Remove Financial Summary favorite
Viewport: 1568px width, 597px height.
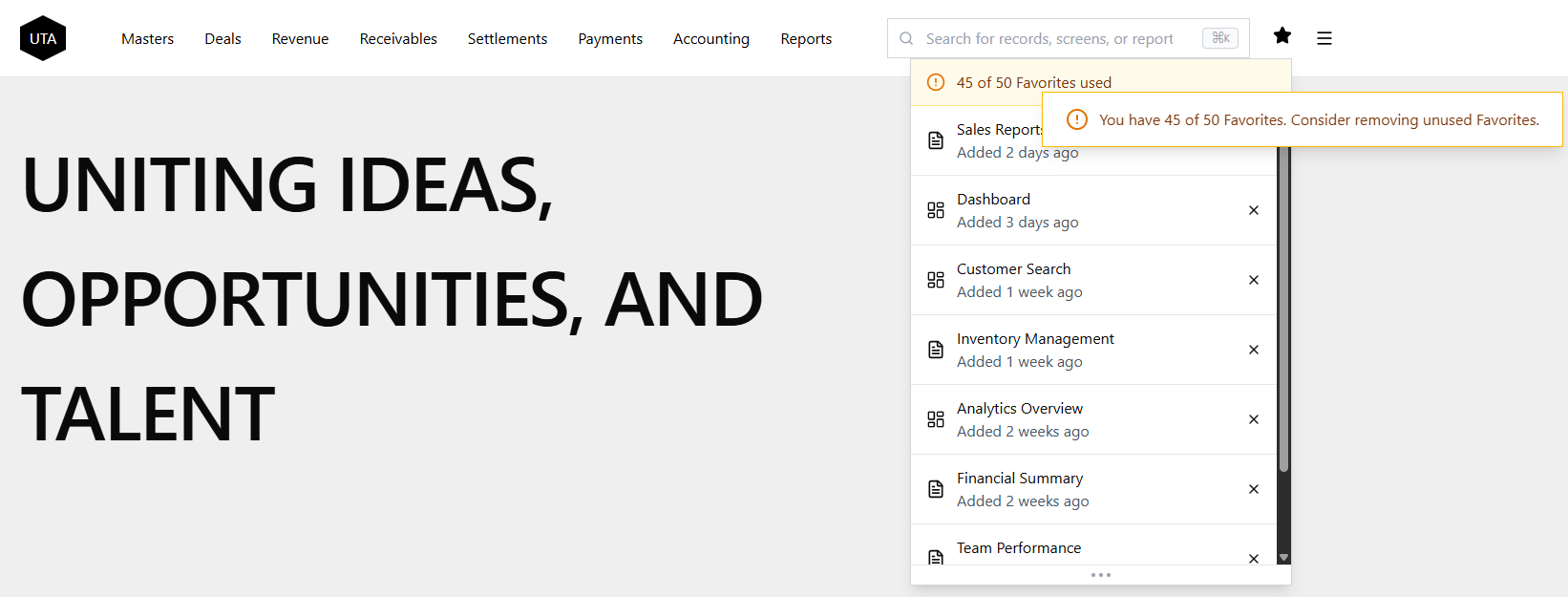pyautogui.click(x=1254, y=489)
